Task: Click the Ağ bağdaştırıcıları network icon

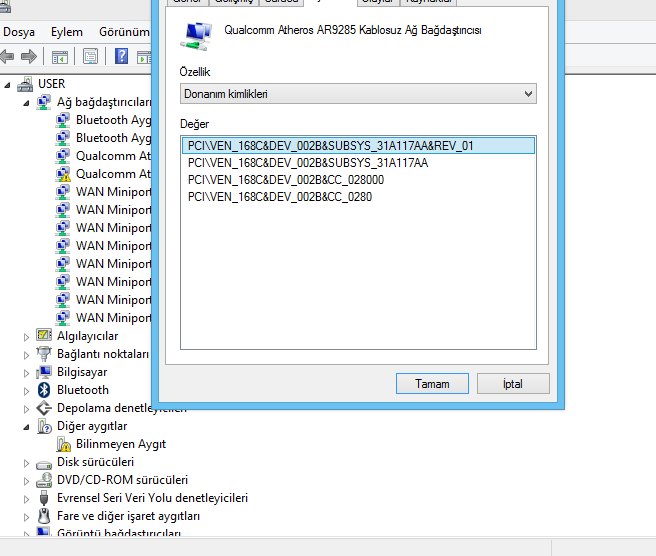Action: pos(44,102)
